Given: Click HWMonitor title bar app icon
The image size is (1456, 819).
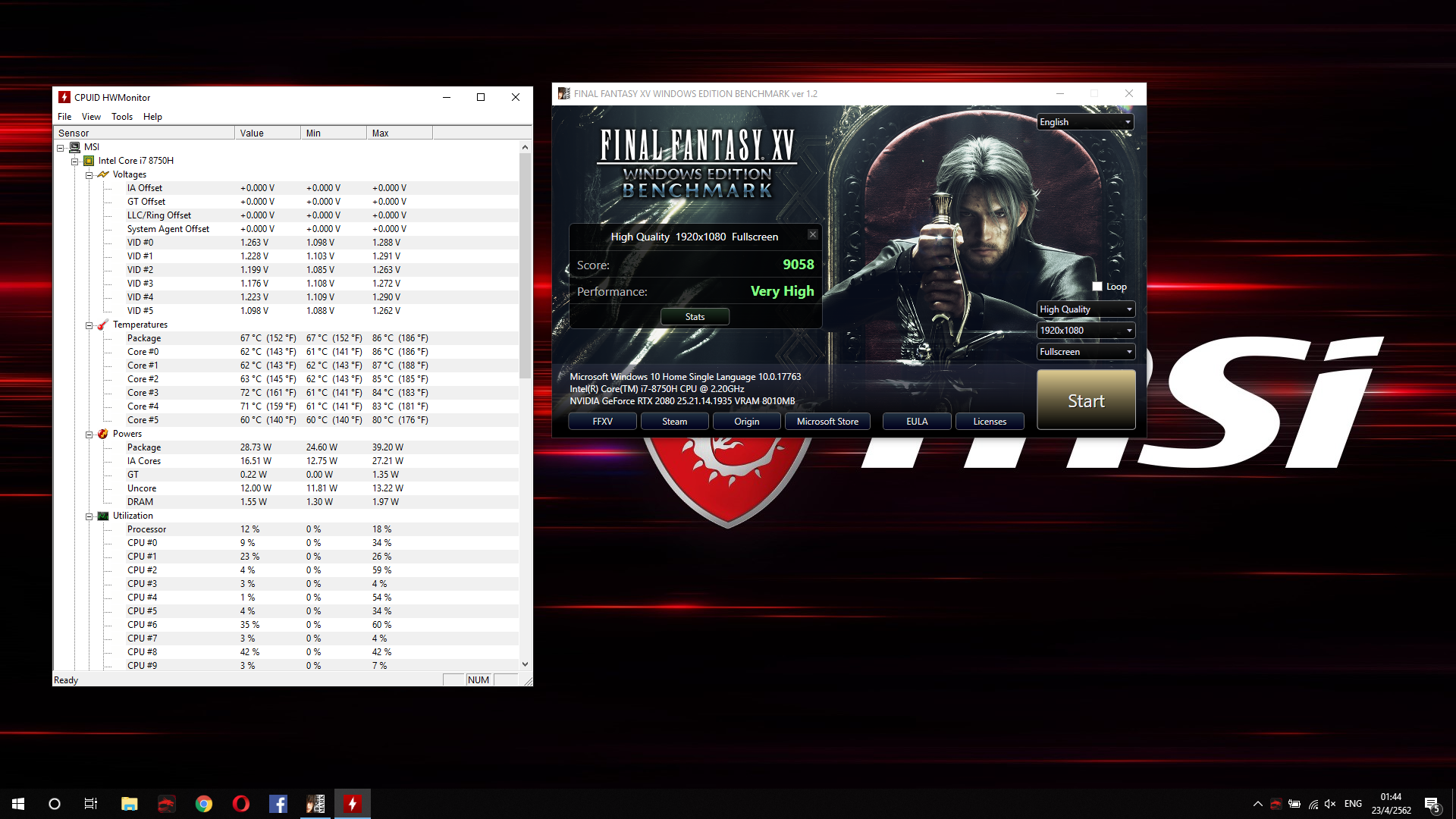Looking at the screenshot, I should coord(64,97).
